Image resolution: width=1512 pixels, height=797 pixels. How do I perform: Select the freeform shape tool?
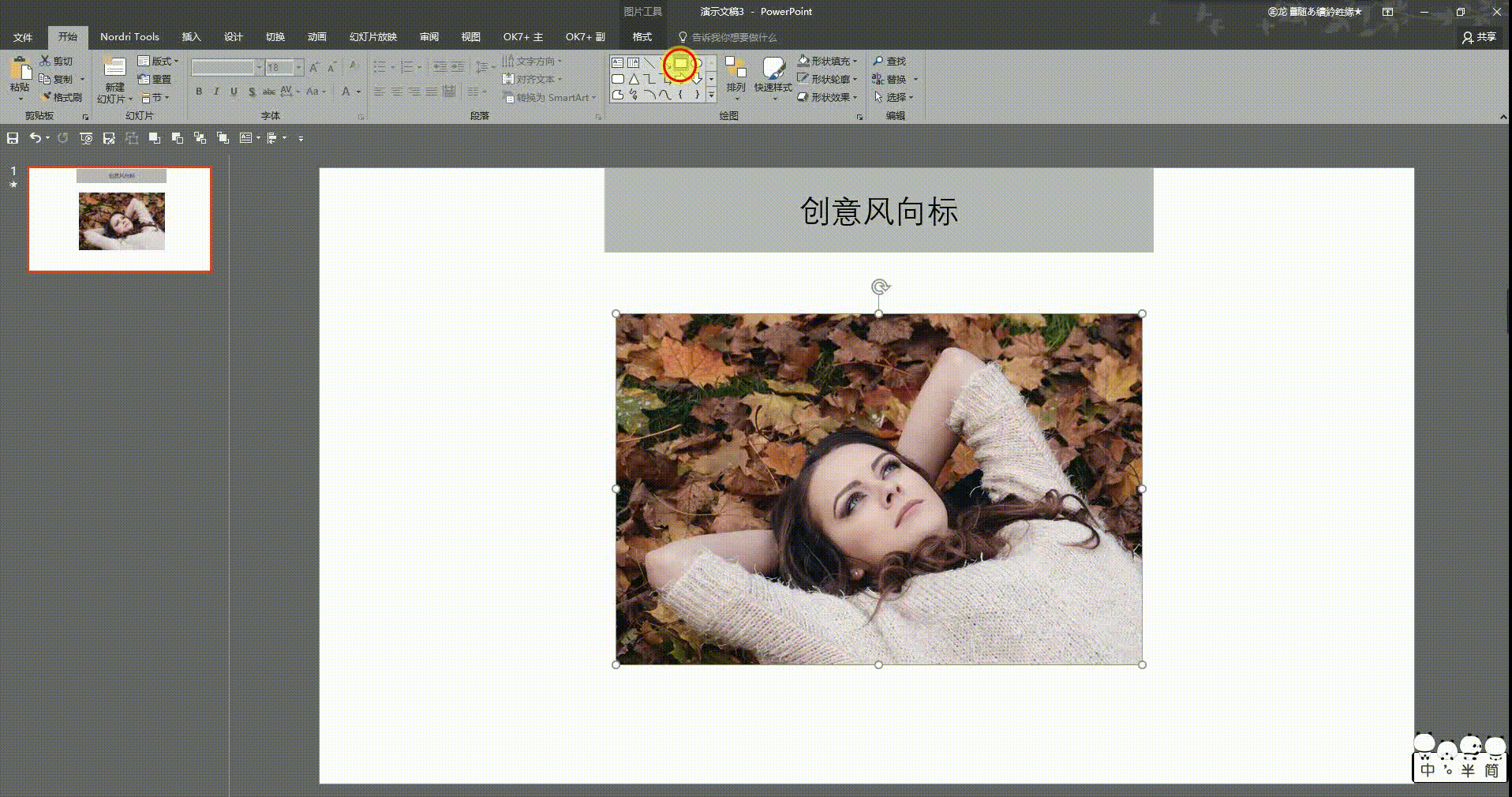pos(617,95)
